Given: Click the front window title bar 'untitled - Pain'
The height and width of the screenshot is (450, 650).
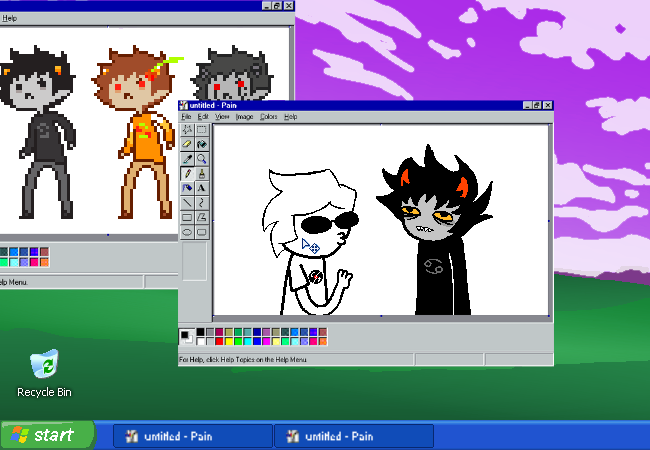Looking at the screenshot, I should (365, 105).
